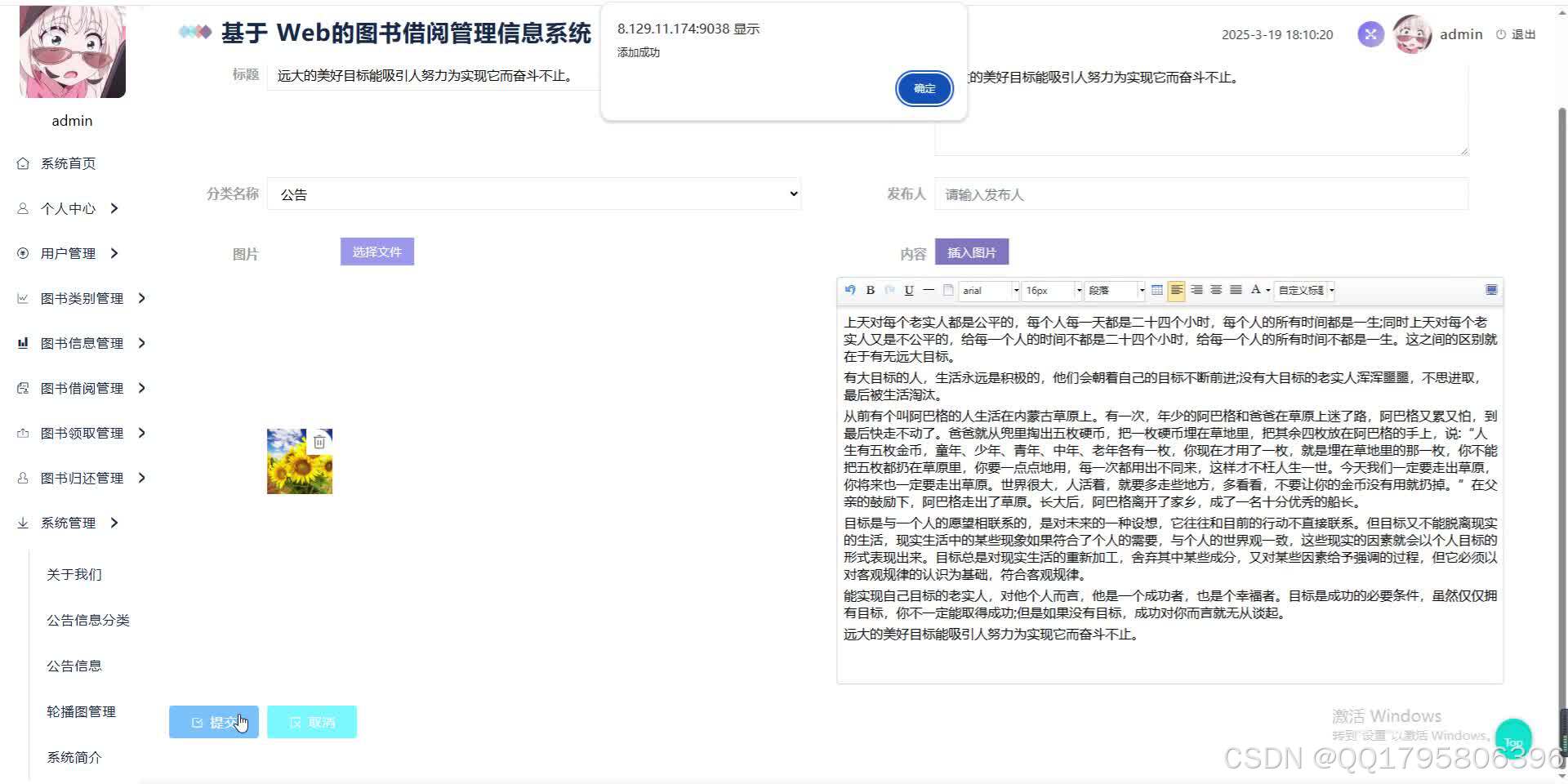Click the Undo icon in the editor toolbar
This screenshot has height=784, width=1568.
tap(850, 291)
